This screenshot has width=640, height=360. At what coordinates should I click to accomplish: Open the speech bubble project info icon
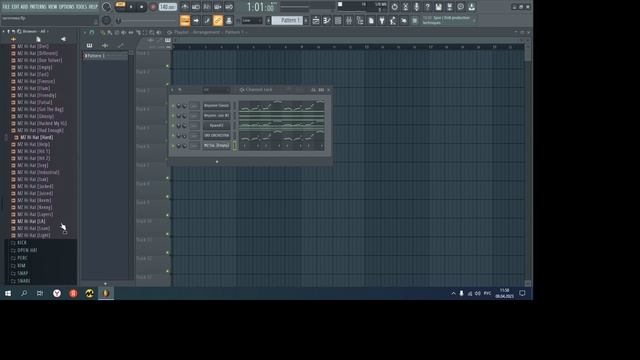click(x=460, y=7)
